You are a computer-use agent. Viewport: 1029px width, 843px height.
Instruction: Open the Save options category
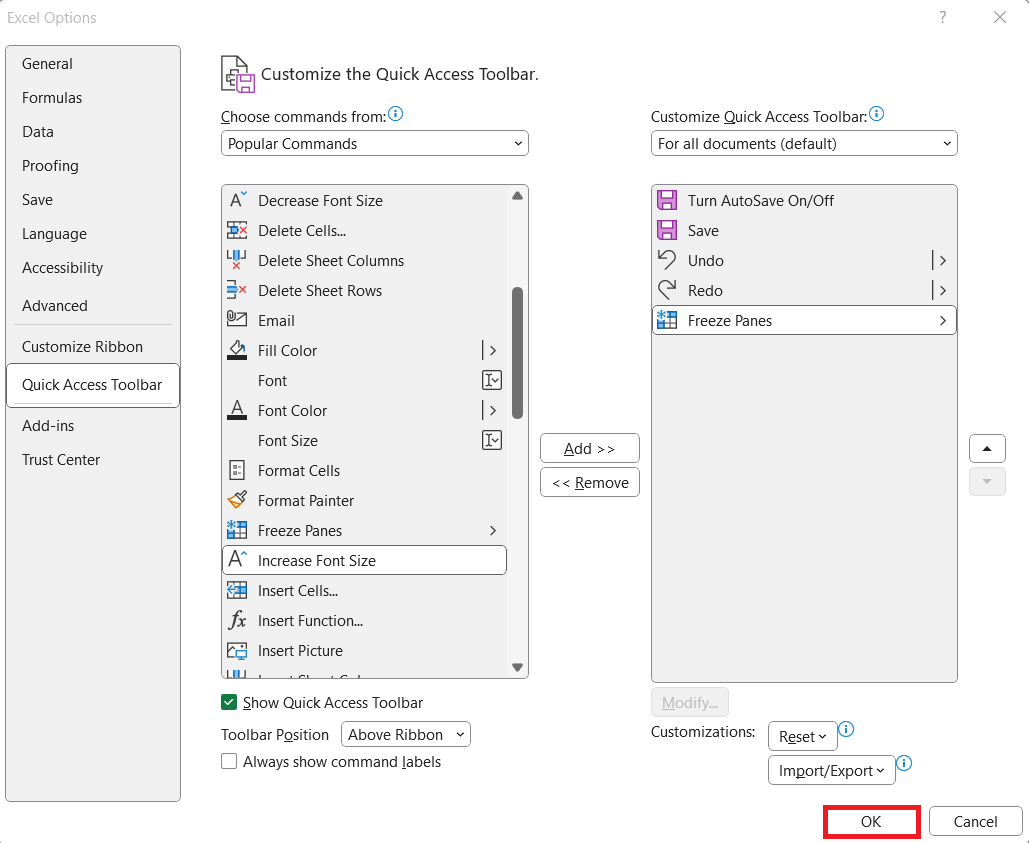tap(93, 200)
